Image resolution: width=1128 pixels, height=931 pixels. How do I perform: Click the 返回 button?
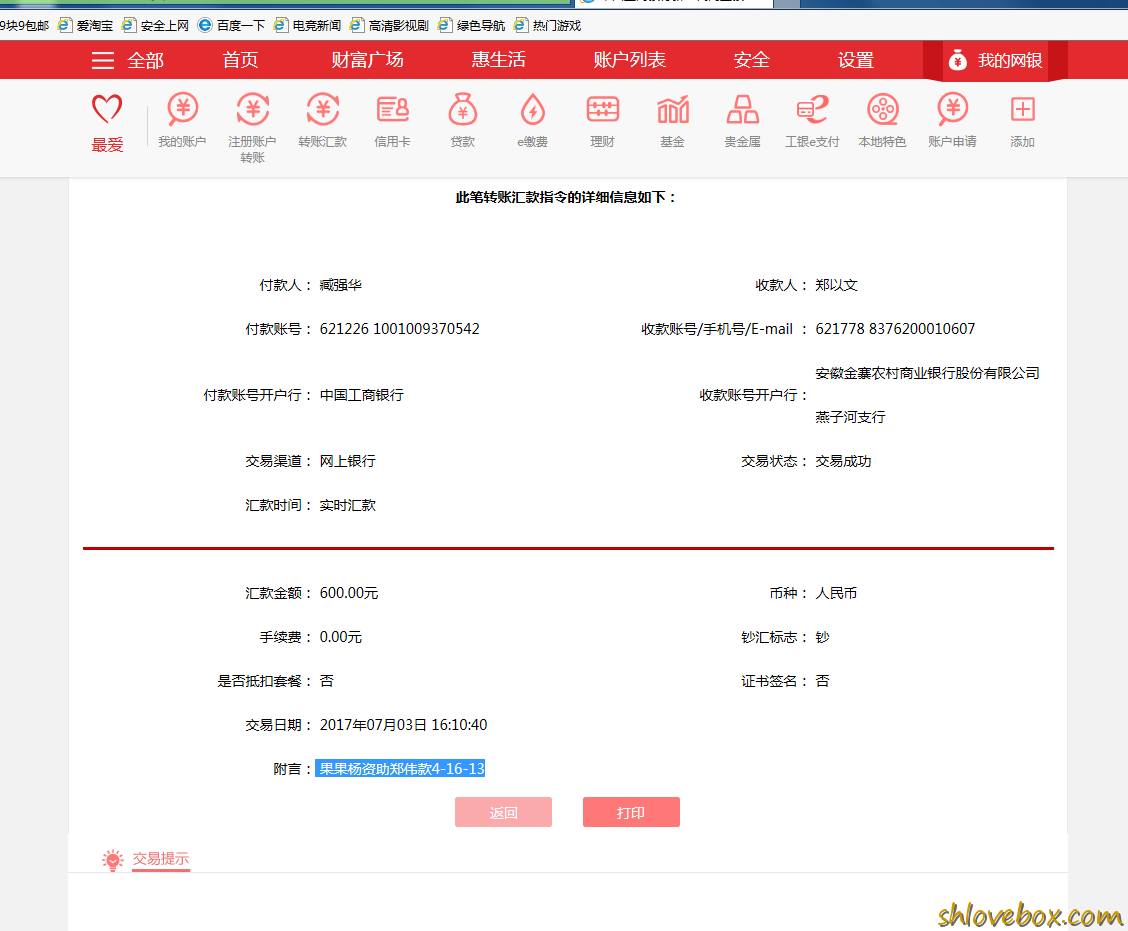504,812
